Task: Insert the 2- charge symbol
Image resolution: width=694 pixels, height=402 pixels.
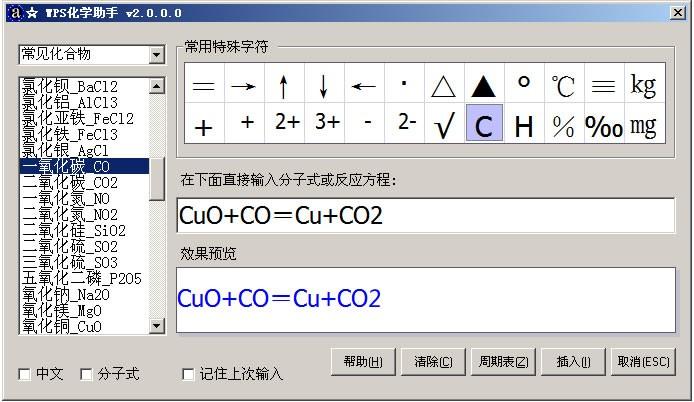Action: pyautogui.click(x=404, y=124)
